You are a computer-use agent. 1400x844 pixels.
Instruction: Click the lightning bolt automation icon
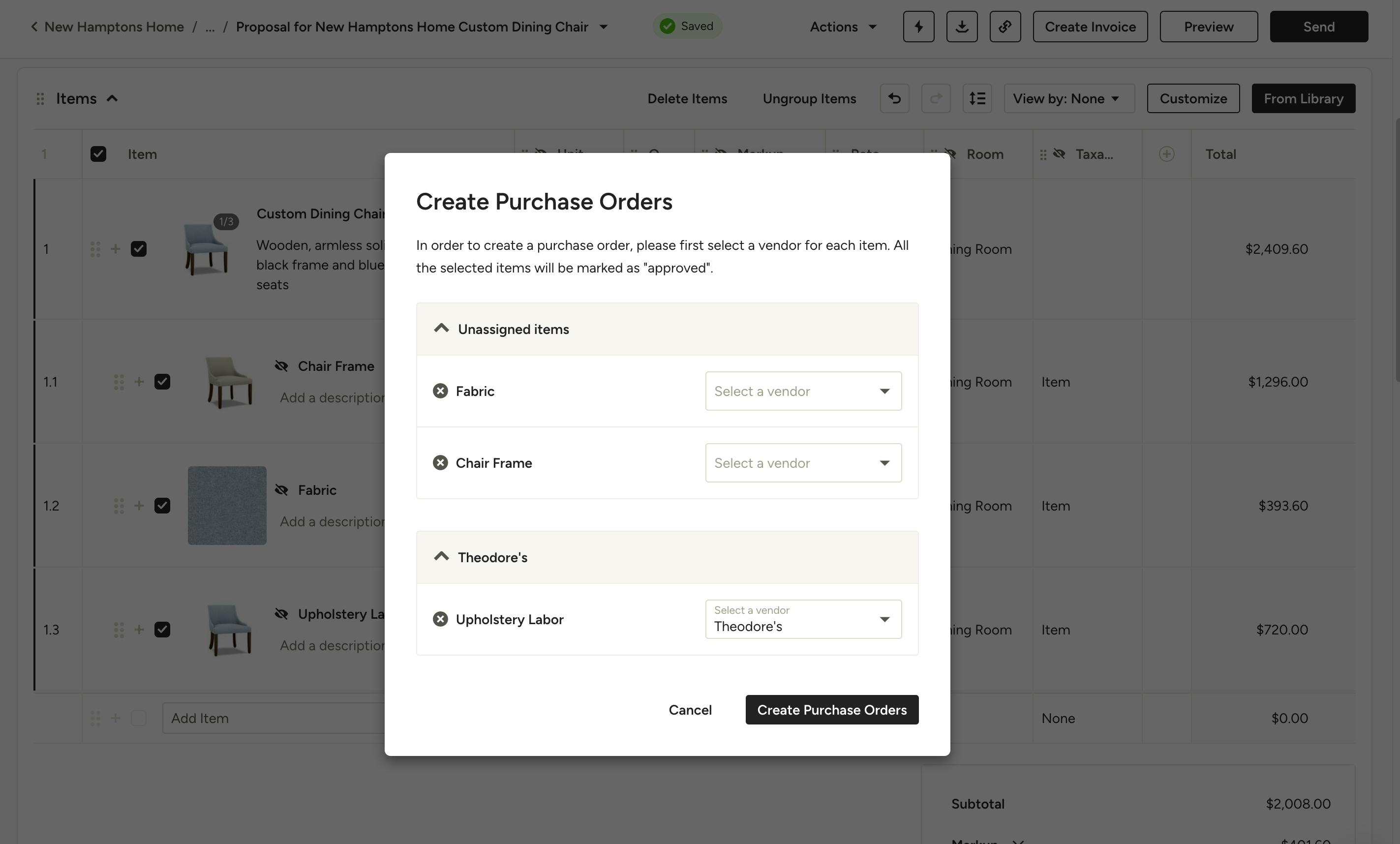pyautogui.click(x=918, y=27)
